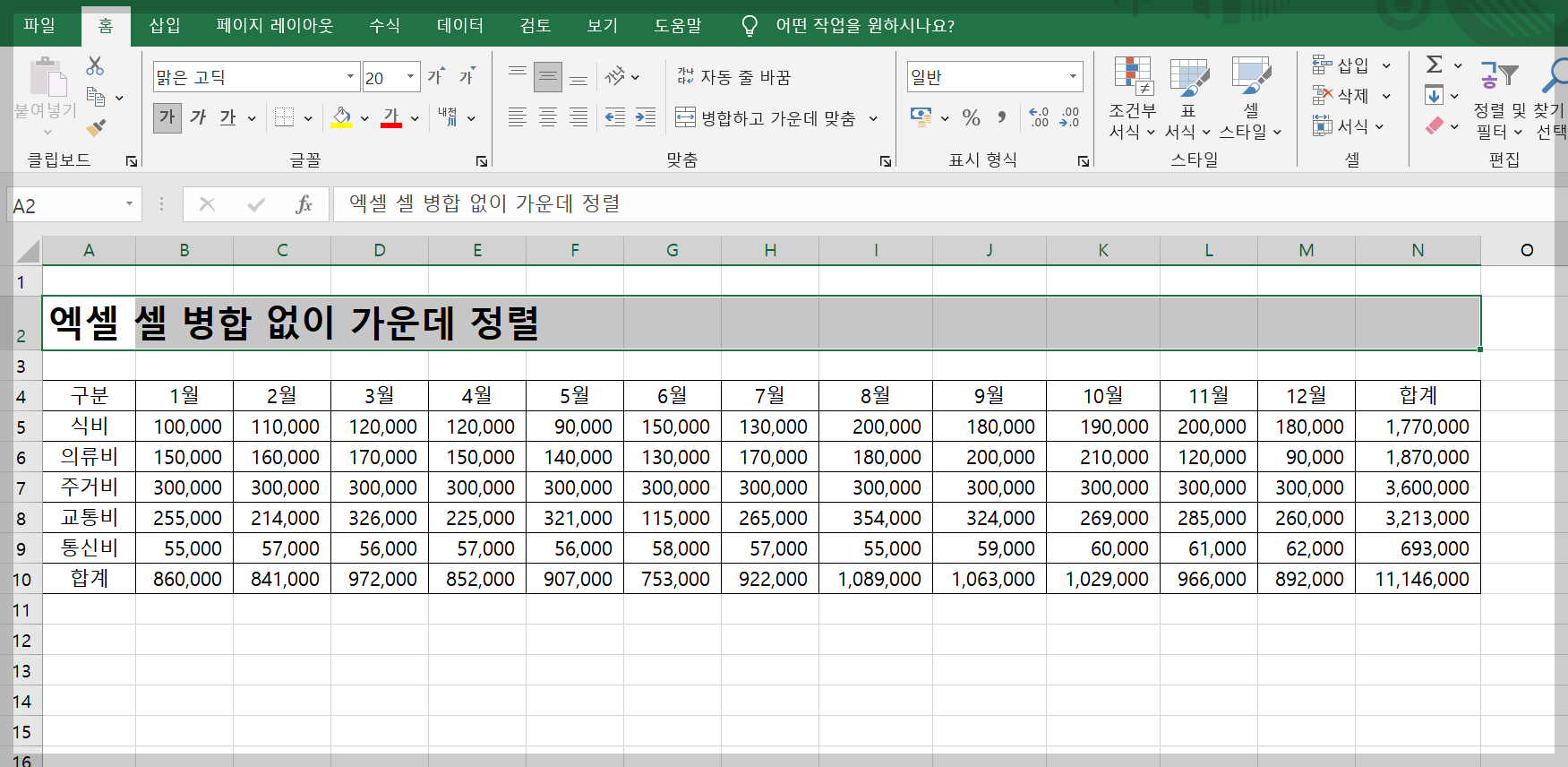The image size is (1568, 767).
Task: Select the Format Painter brush icon
Action: (96, 128)
